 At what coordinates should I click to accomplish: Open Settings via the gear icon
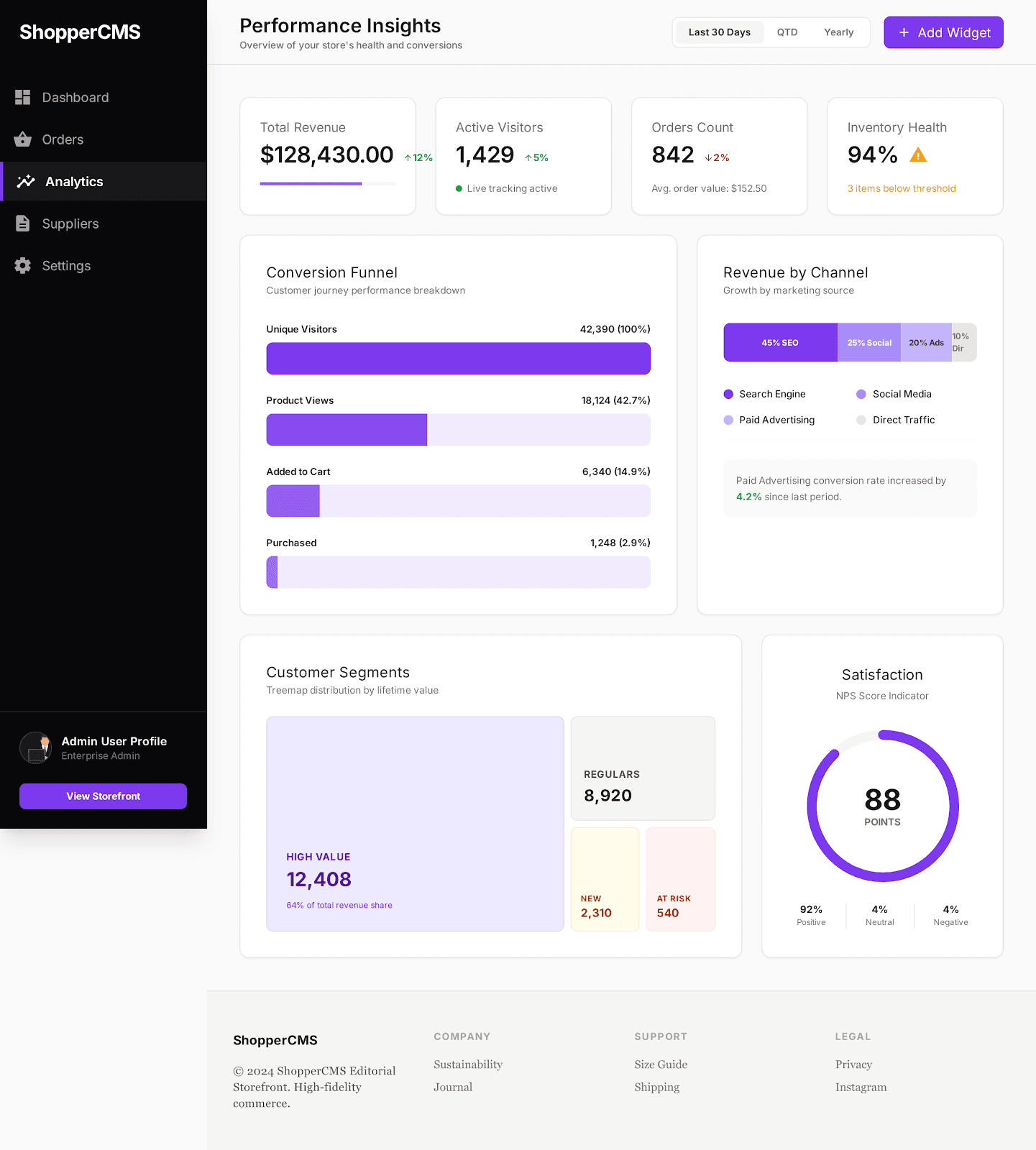23,266
